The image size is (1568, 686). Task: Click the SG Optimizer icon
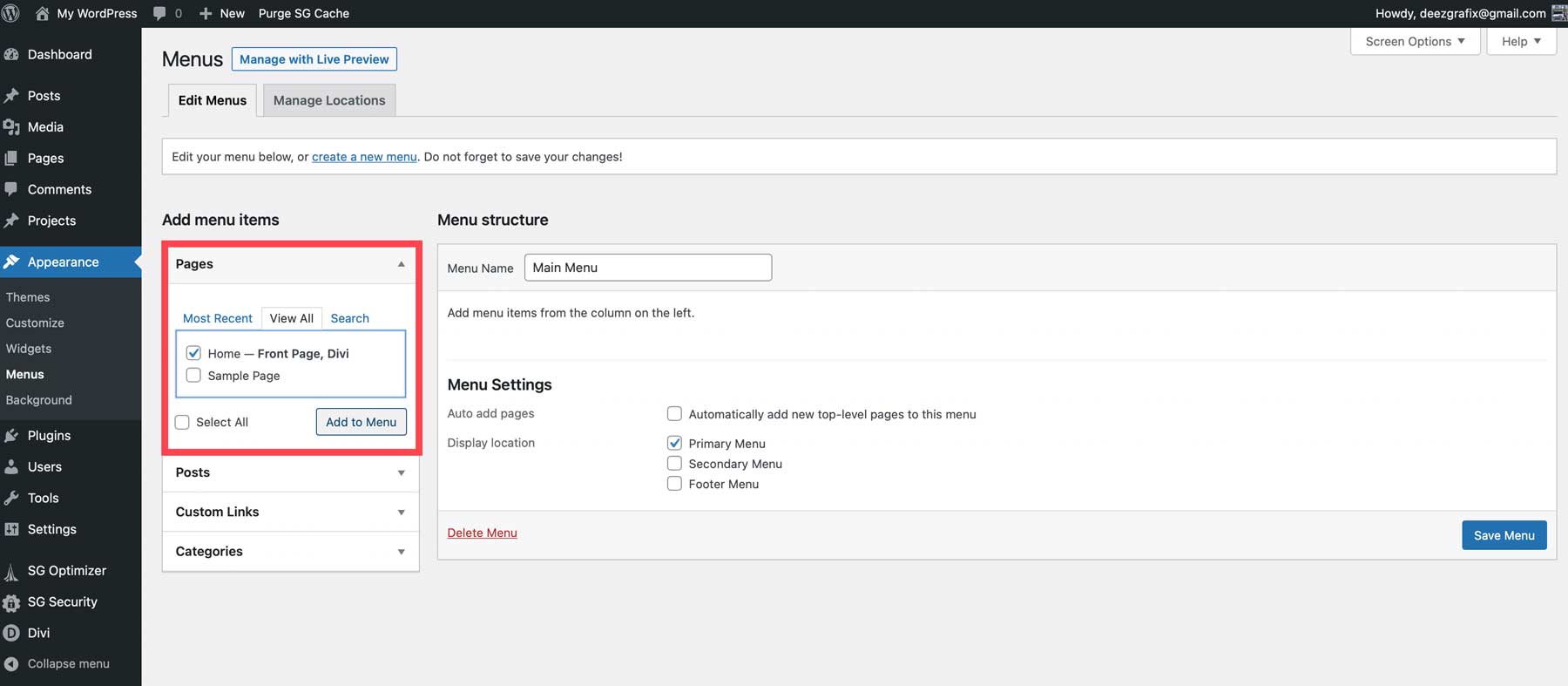pos(11,571)
